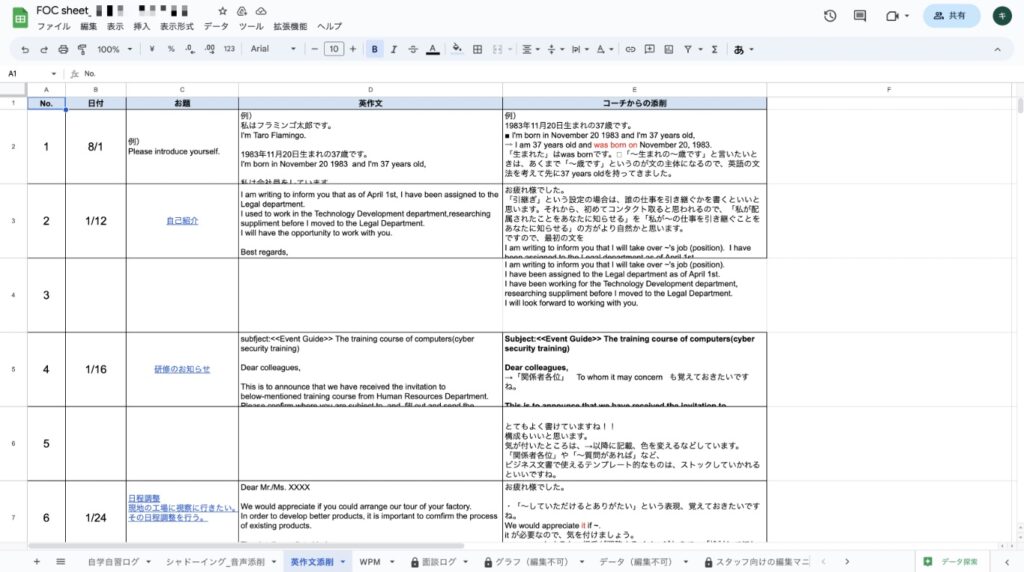This screenshot has width=1024, height=572.
Task: Select the paint format roller icon
Action: point(82,50)
